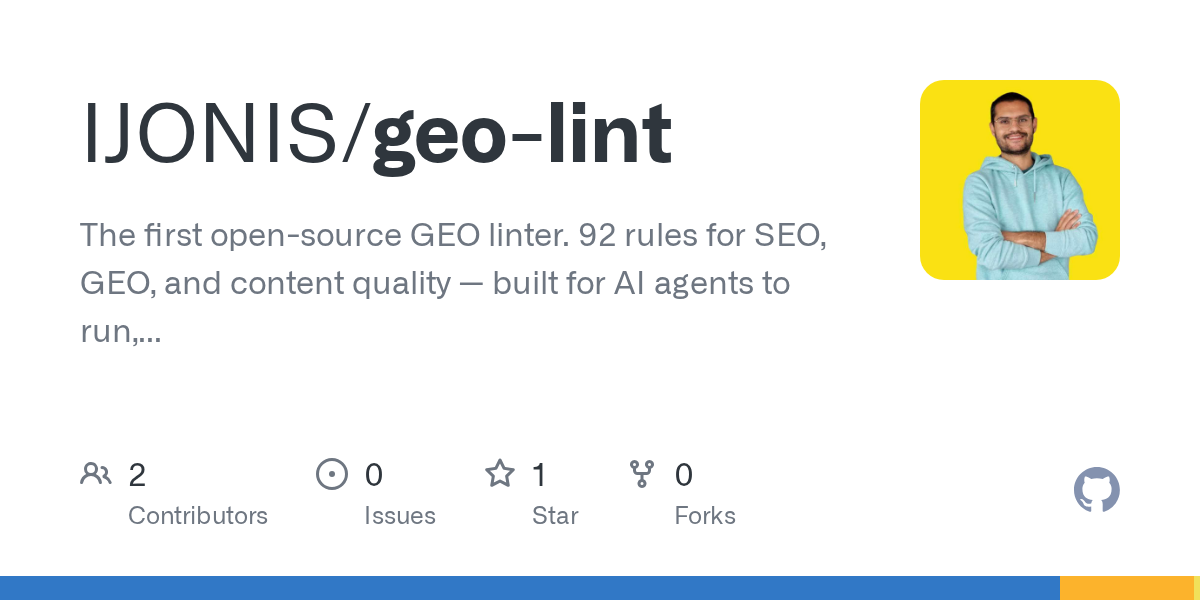Select the Contributors label
This screenshot has height=600, width=1200.
pyautogui.click(x=198, y=516)
